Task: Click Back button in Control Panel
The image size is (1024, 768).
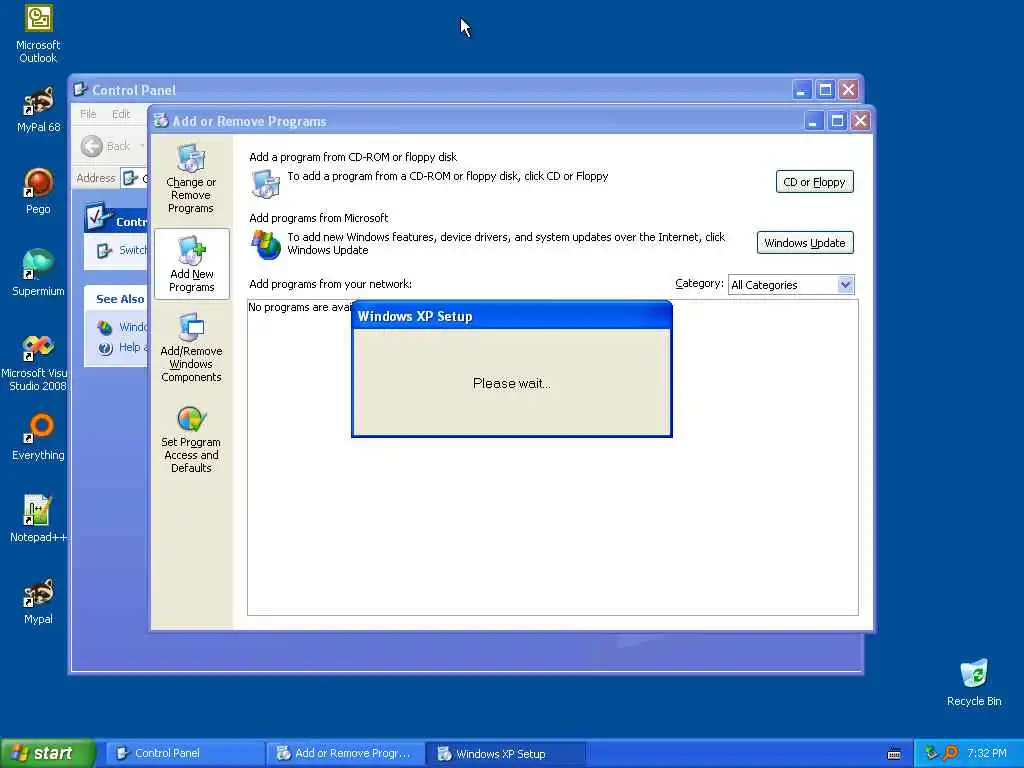Action: coord(106,146)
